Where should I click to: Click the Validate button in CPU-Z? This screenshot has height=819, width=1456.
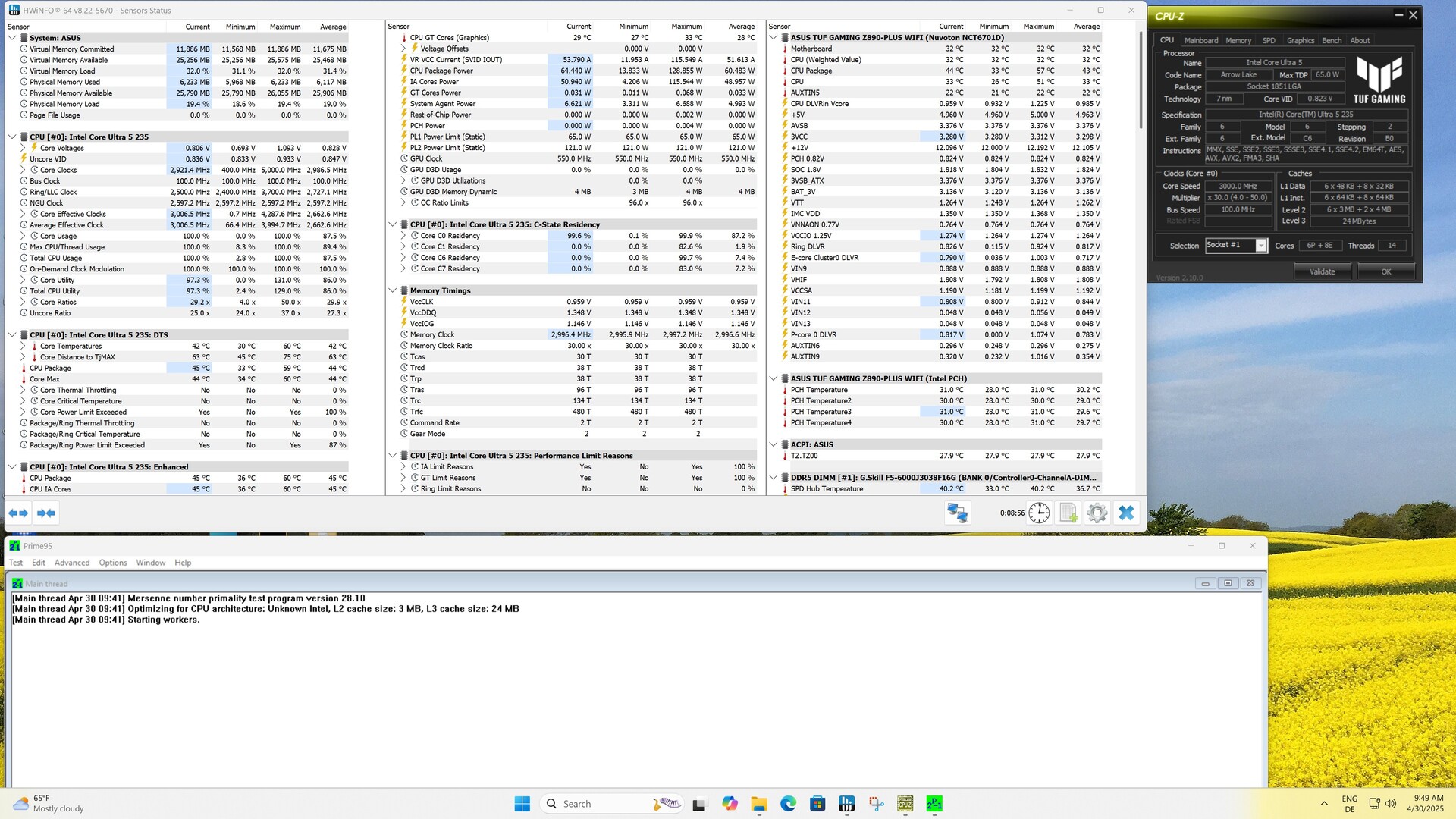click(x=1322, y=271)
